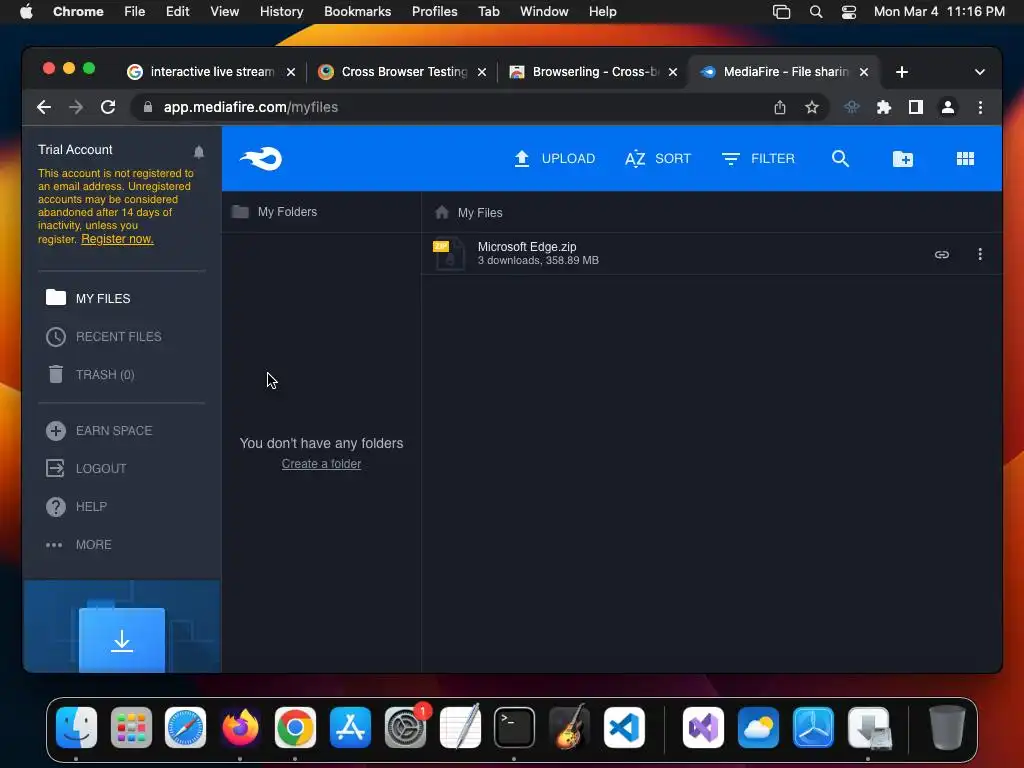Viewport: 1024px width, 768px height.
Task: Expand the tab search chevron
Action: (x=980, y=72)
